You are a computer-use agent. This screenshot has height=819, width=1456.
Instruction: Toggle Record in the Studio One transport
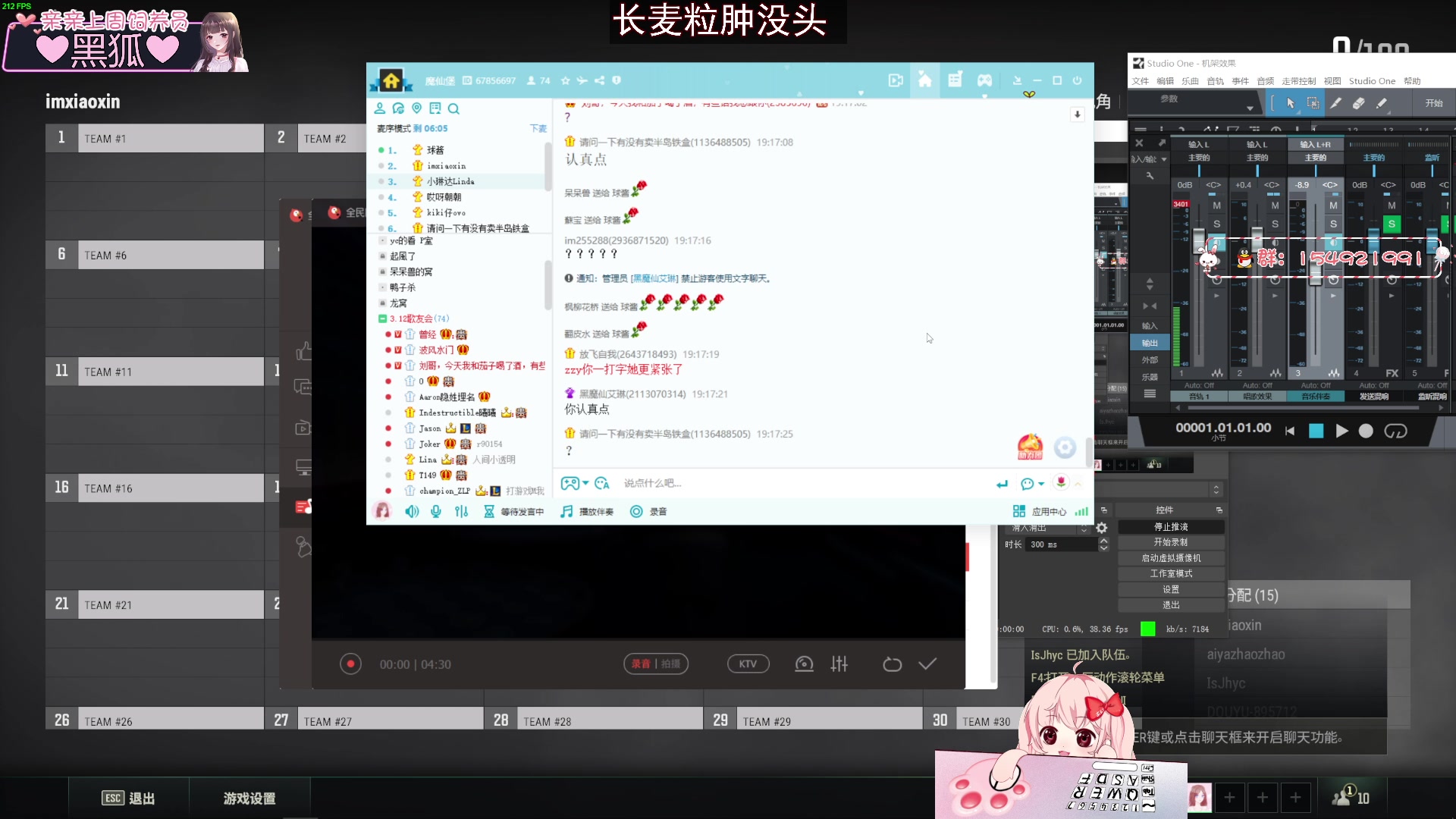[1366, 431]
